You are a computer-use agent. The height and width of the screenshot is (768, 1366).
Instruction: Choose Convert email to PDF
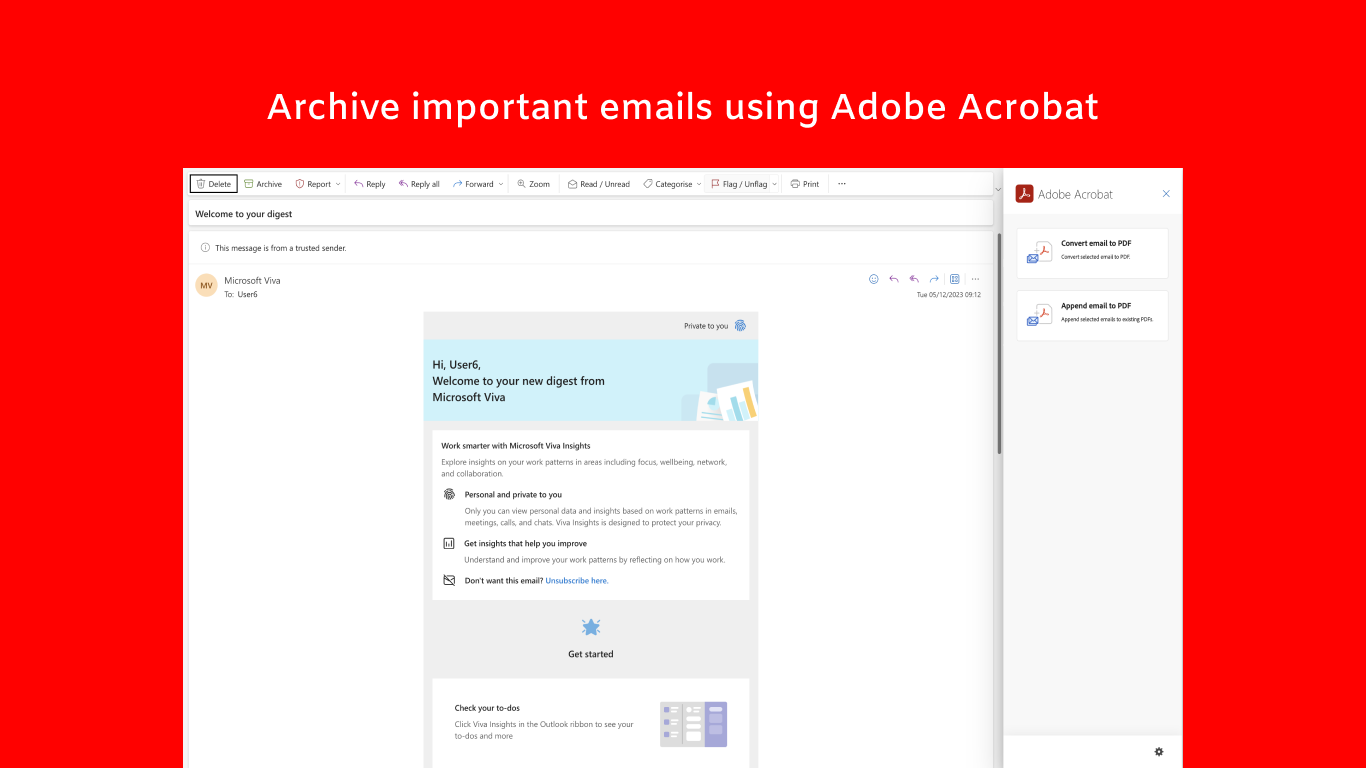tap(1092, 253)
